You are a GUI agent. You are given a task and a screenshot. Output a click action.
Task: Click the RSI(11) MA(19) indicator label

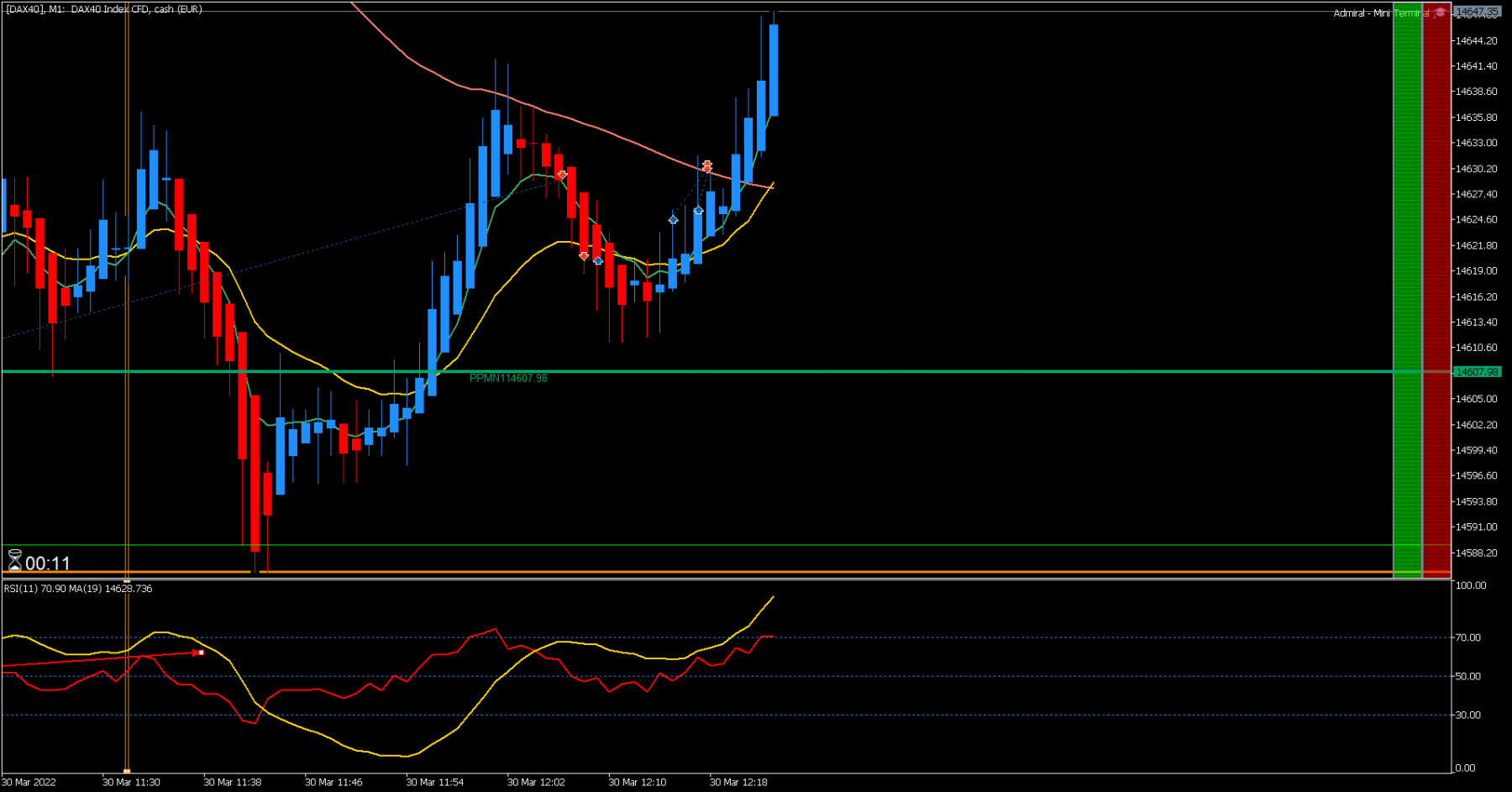point(78,589)
